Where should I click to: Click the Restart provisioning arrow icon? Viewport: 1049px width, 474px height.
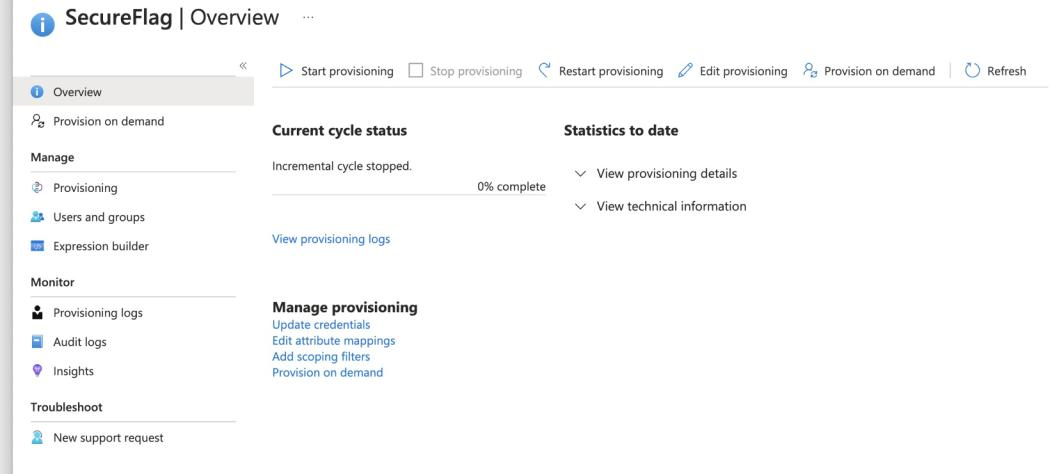[x=545, y=70]
